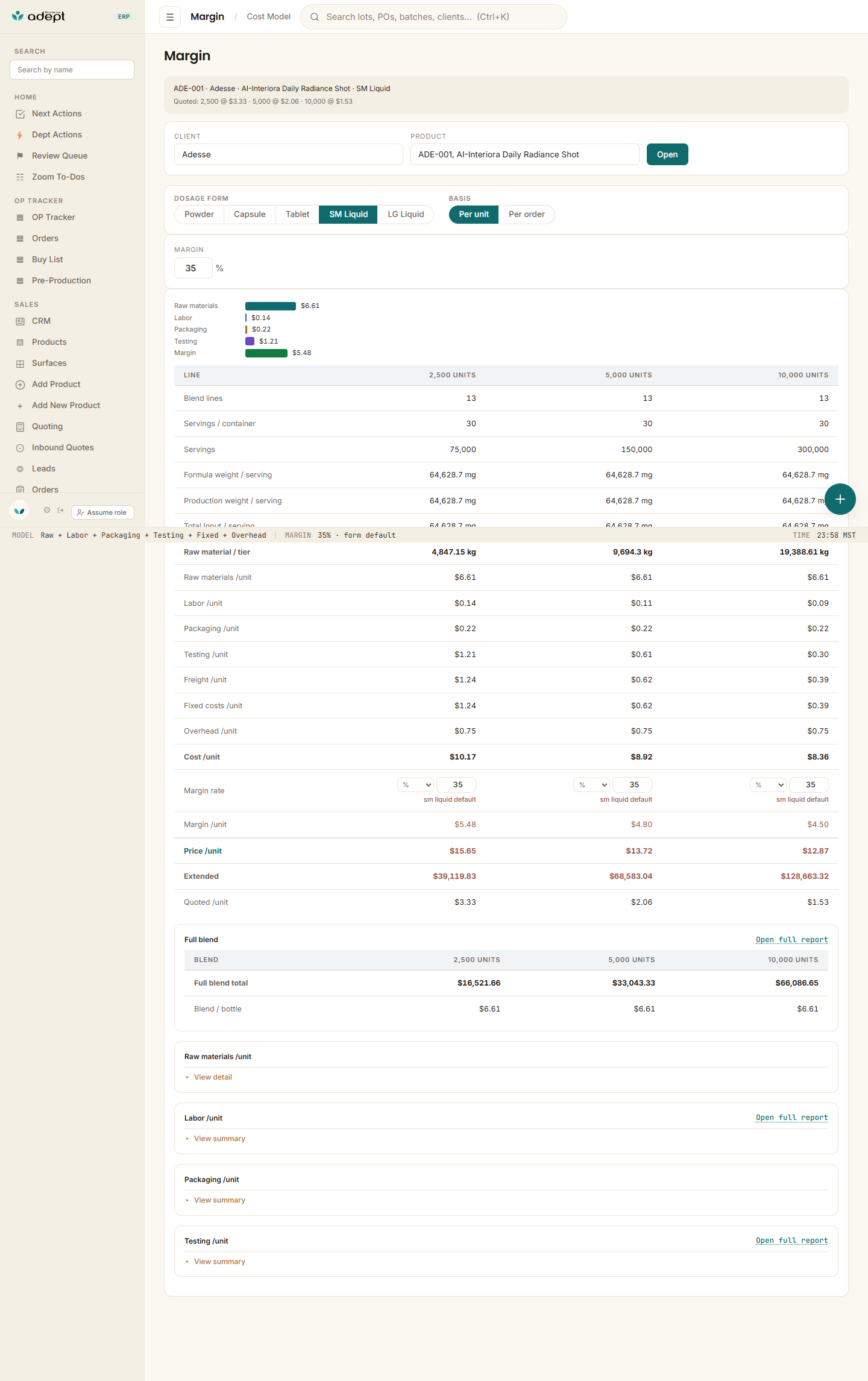Expand View summary under Packaging /unit
The width and height of the screenshot is (868, 1381).
[x=219, y=1200]
